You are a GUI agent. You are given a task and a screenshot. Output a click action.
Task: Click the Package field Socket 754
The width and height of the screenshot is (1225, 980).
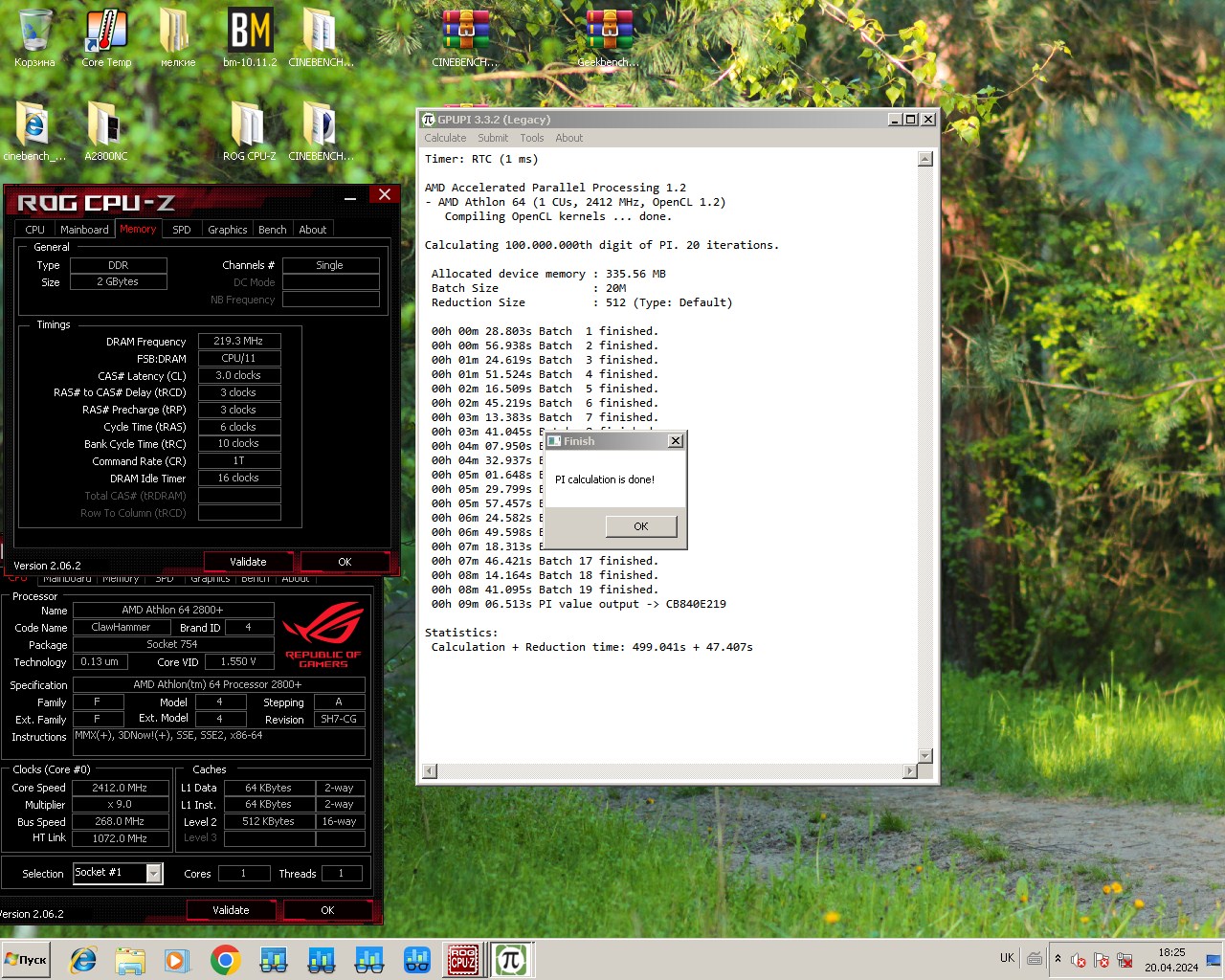(x=173, y=644)
